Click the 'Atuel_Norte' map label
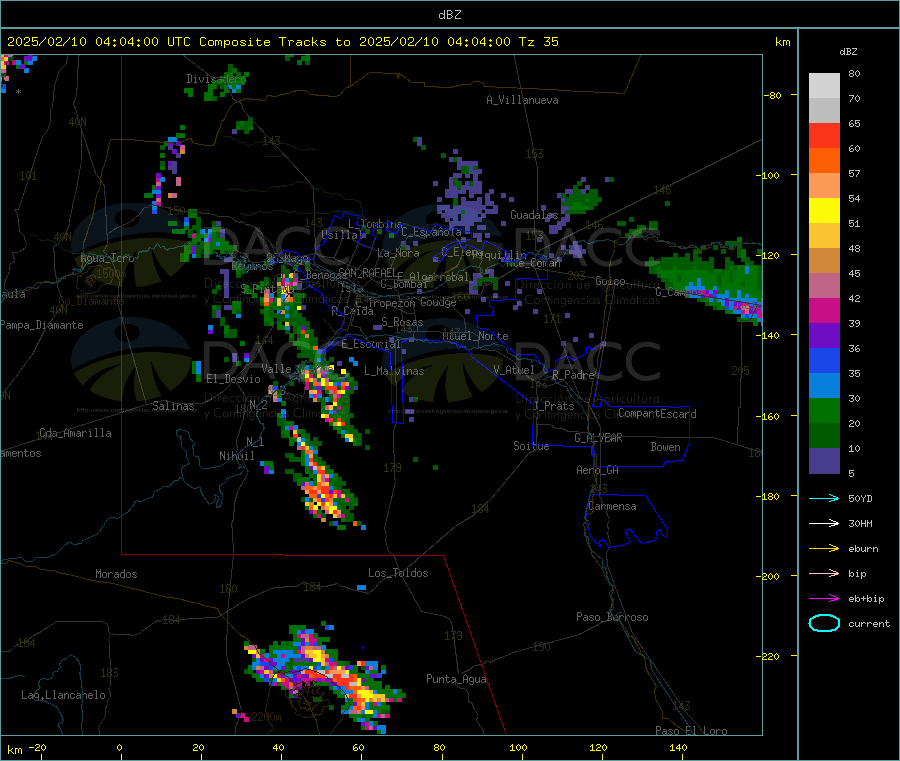 [475, 336]
